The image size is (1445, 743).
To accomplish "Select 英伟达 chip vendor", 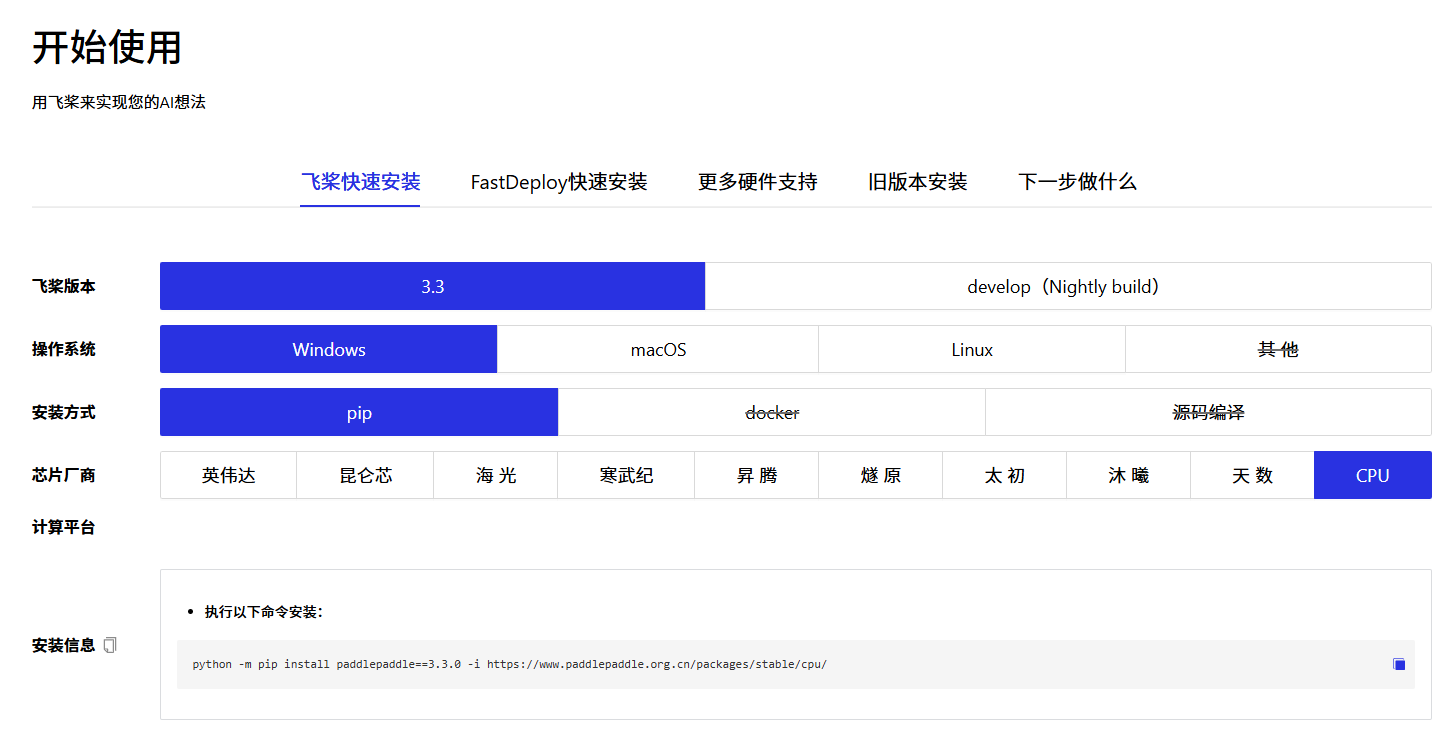I will (x=228, y=475).
